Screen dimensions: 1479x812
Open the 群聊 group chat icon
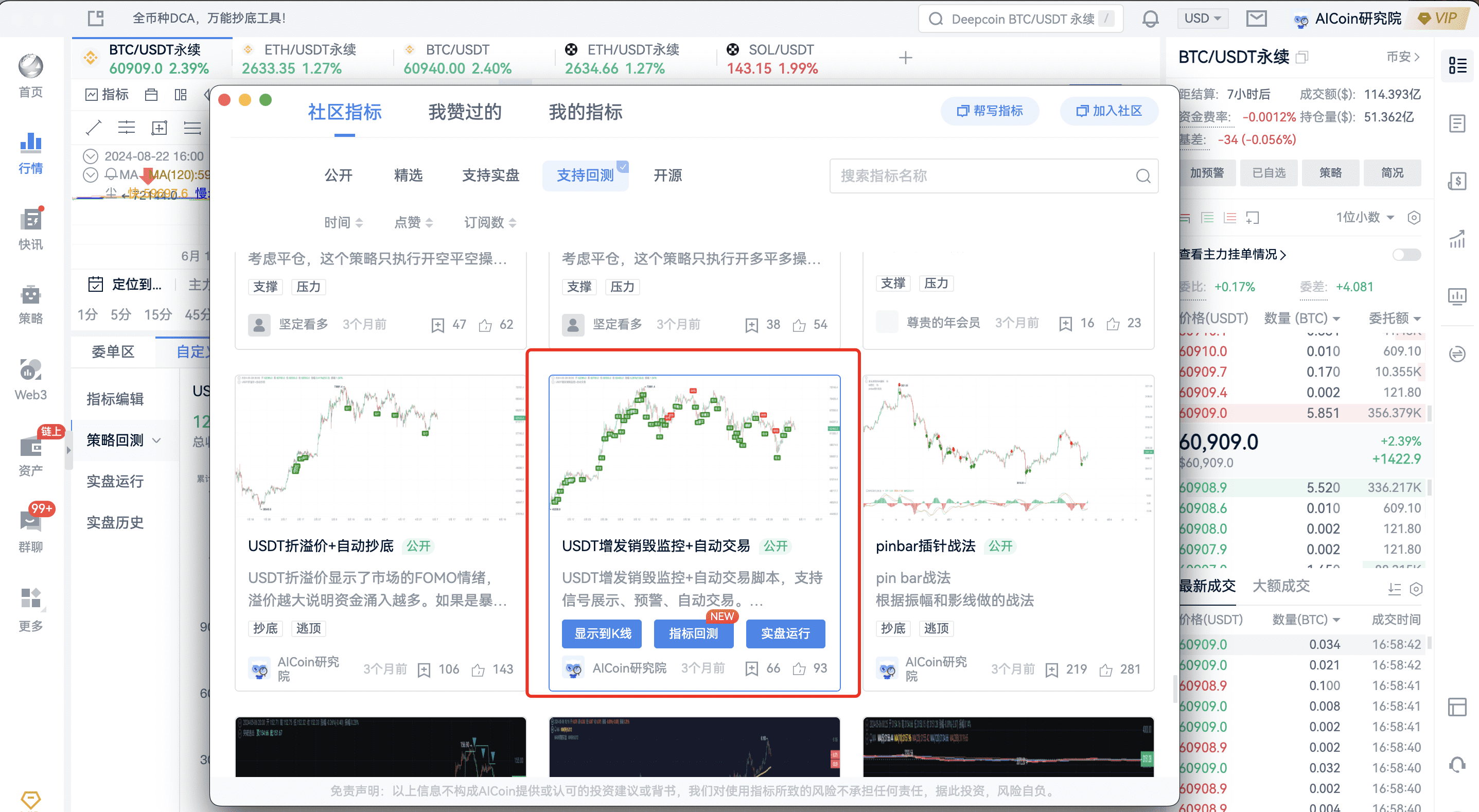(30, 521)
